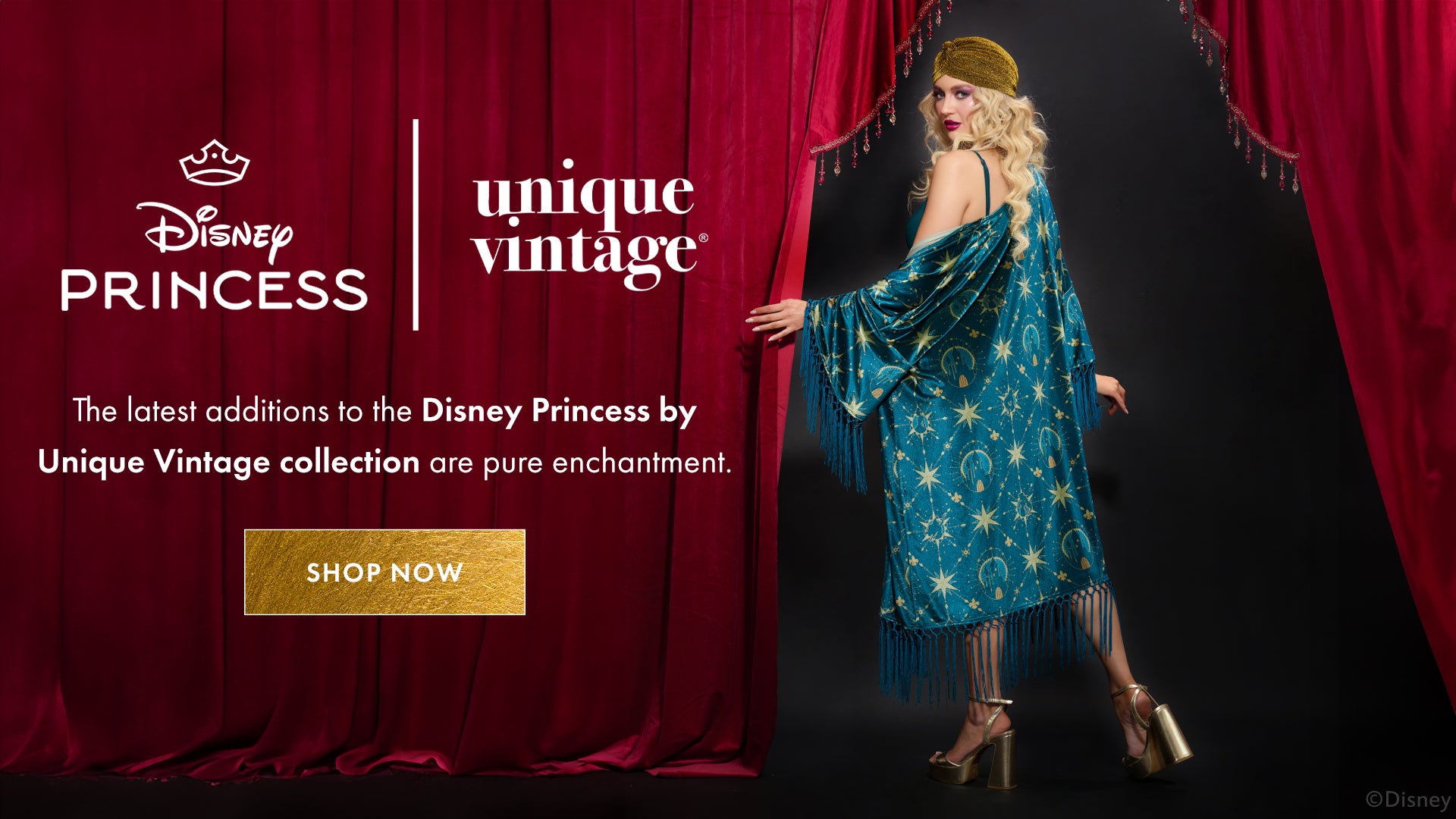
Task: Click the model's hand holding the curtain
Action: click(776, 318)
